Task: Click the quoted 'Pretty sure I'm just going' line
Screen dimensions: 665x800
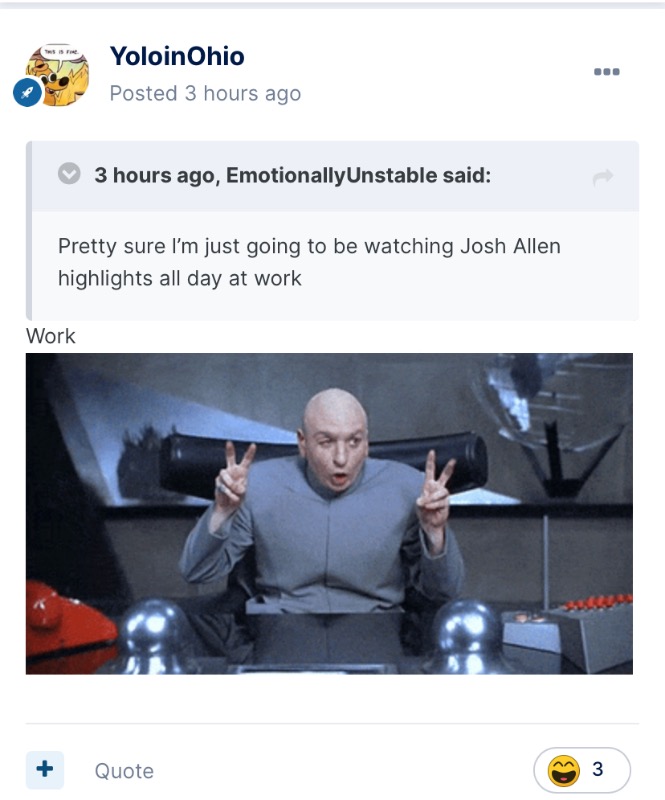Action: [x=309, y=246]
